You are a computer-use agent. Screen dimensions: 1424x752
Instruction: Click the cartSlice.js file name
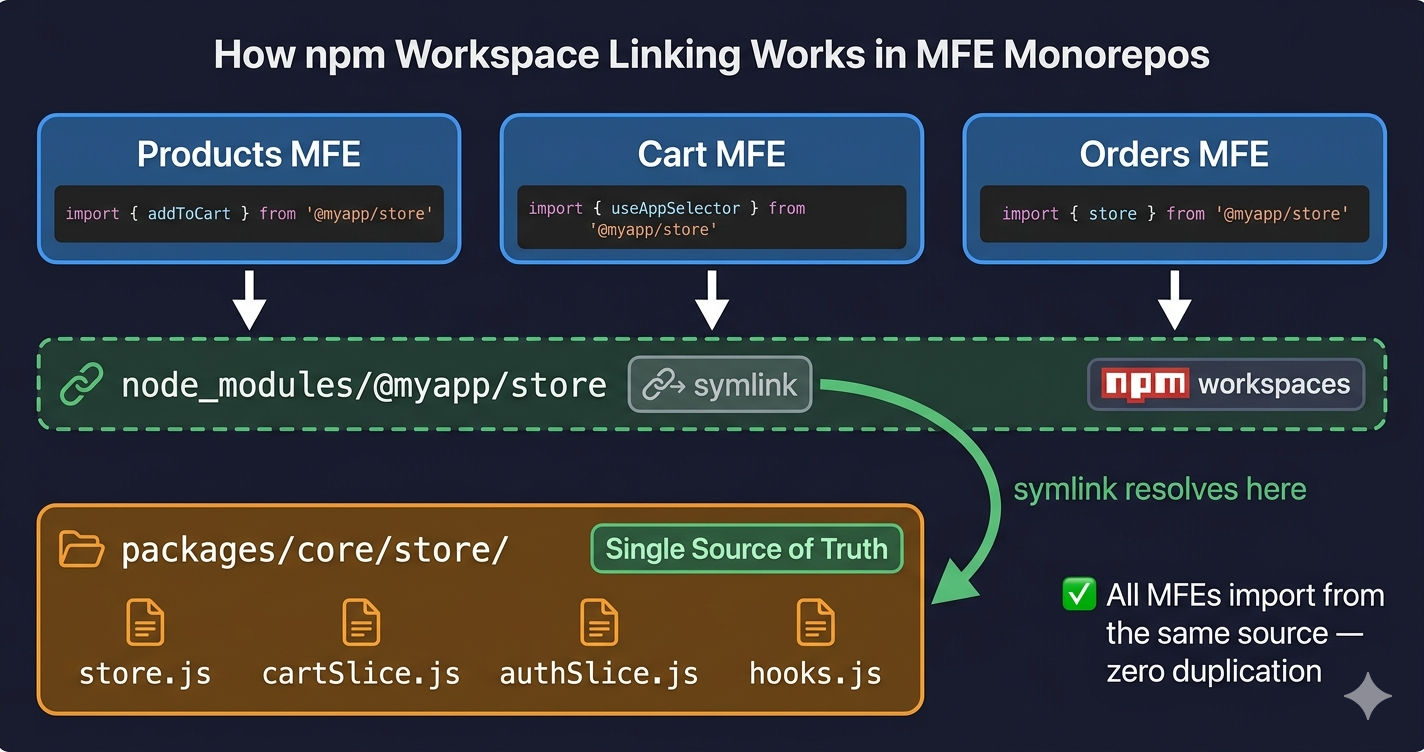pos(361,673)
